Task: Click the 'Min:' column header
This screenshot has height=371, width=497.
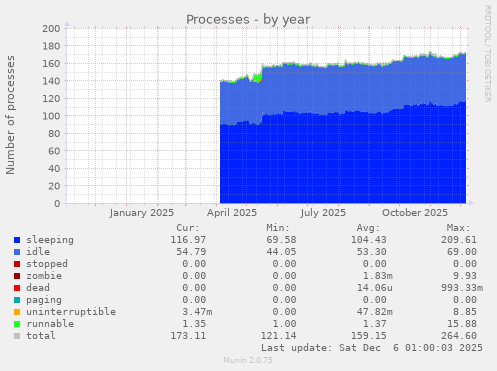Action: click(x=278, y=228)
